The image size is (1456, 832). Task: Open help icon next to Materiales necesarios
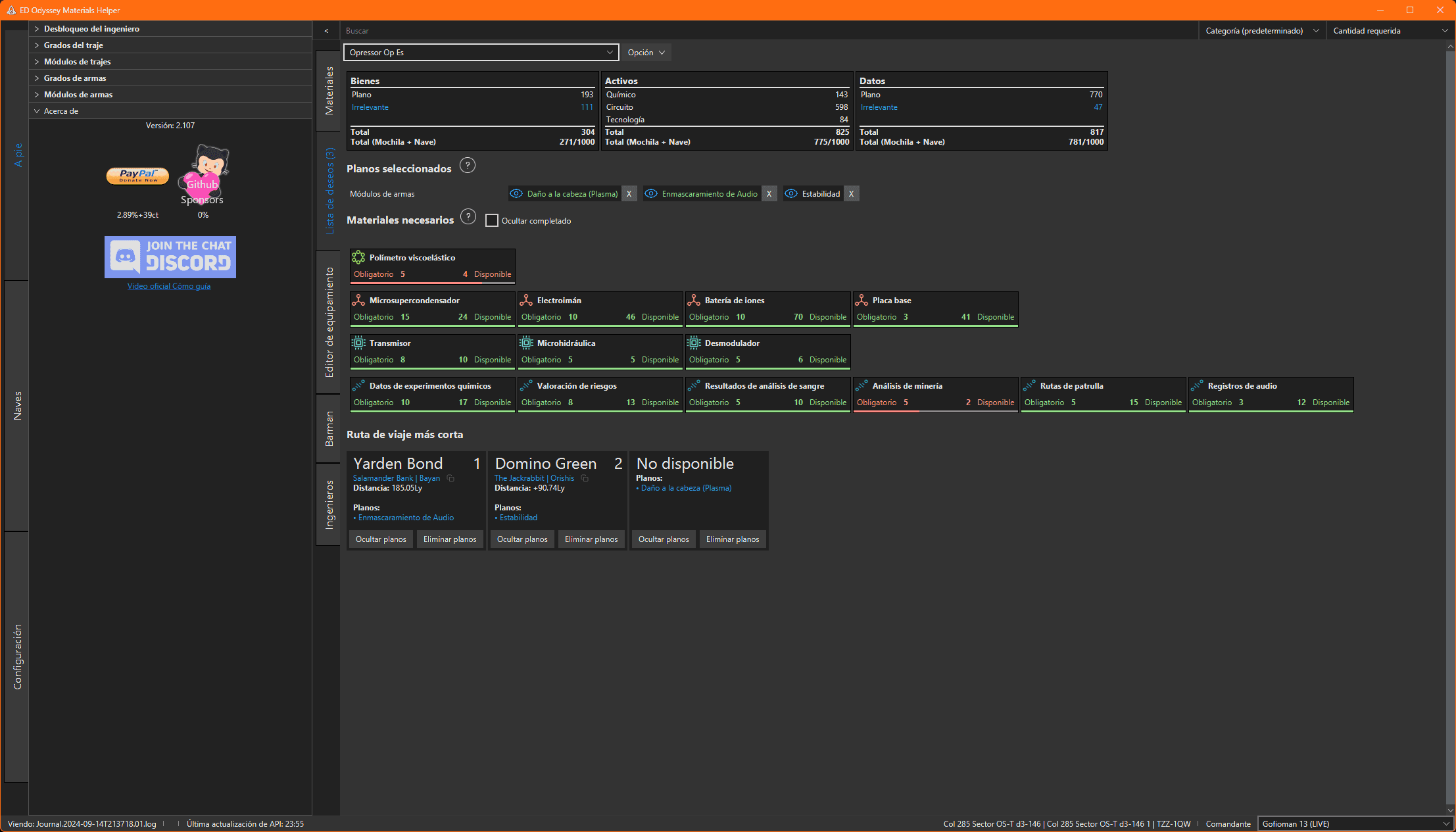click(468, 217)
